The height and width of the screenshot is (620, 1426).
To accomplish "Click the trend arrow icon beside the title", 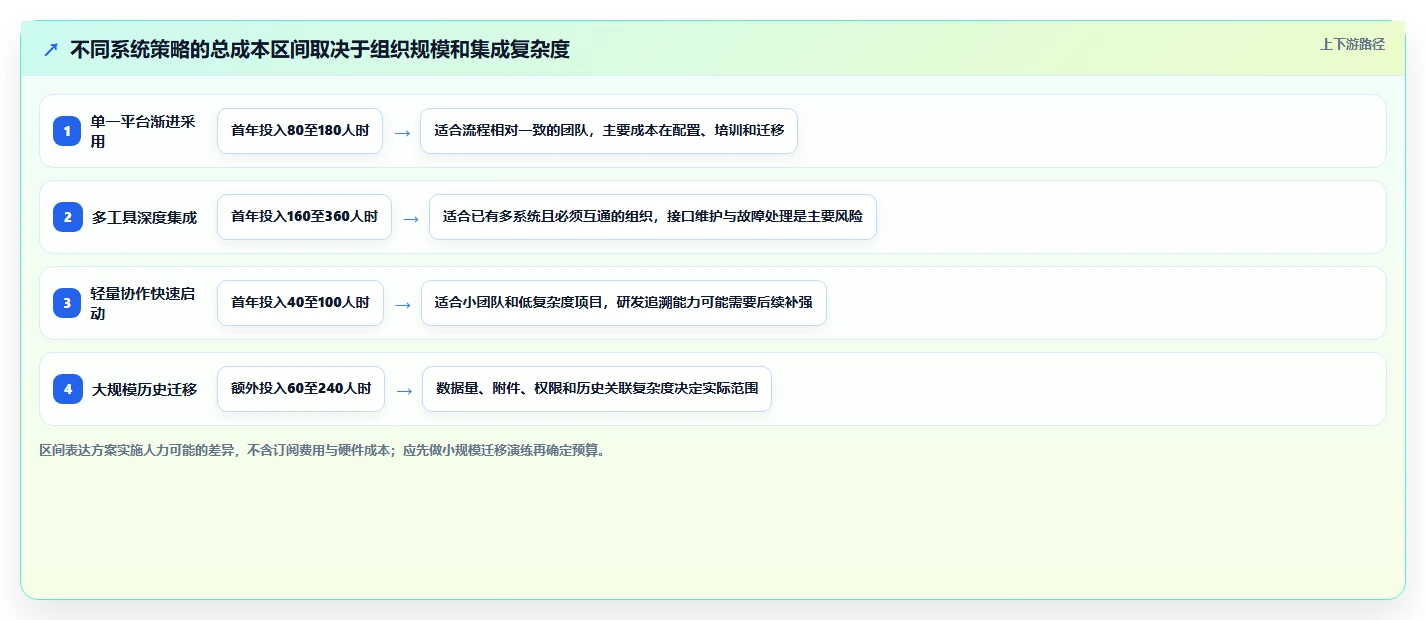I will [51, 49].
